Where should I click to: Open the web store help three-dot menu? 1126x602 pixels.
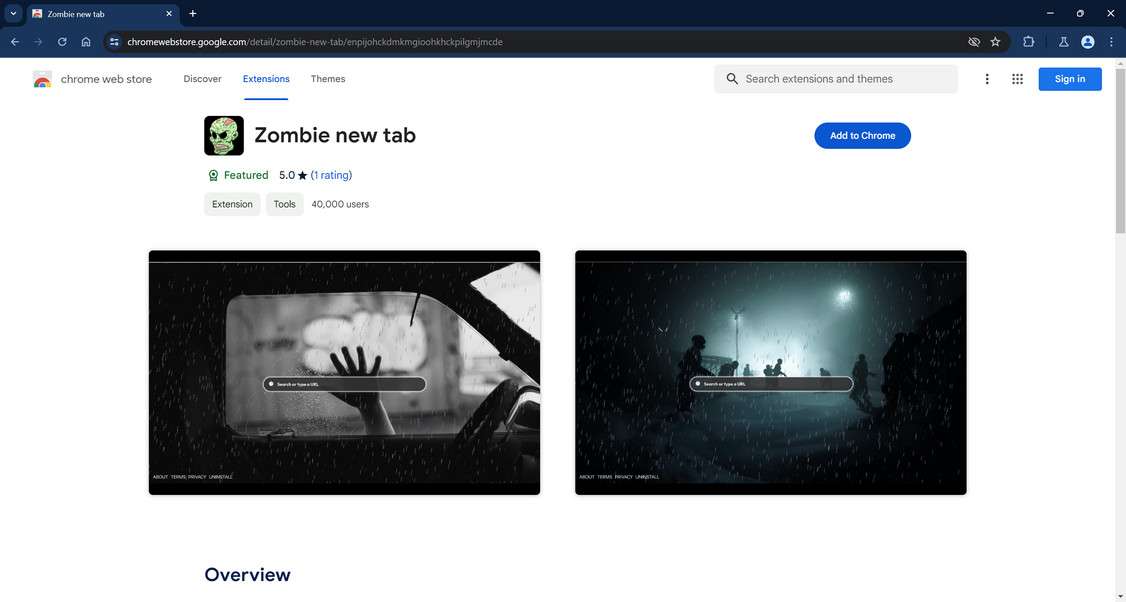pos(986,78)
